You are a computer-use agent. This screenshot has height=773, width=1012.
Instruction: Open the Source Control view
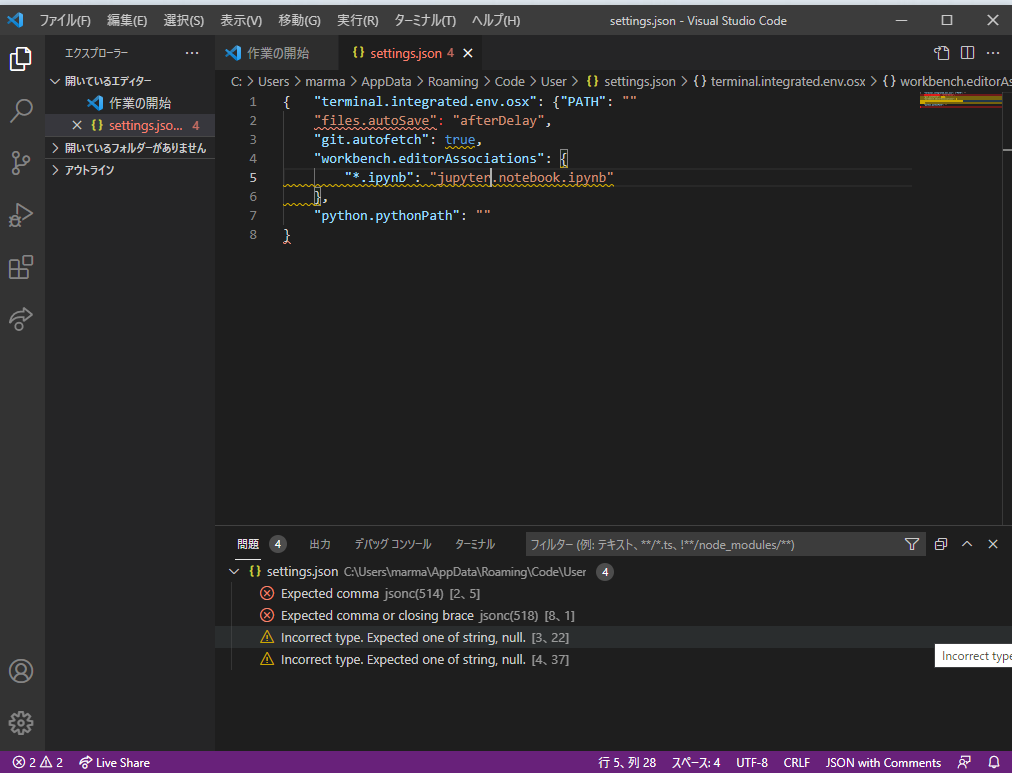tap(21, 163)
